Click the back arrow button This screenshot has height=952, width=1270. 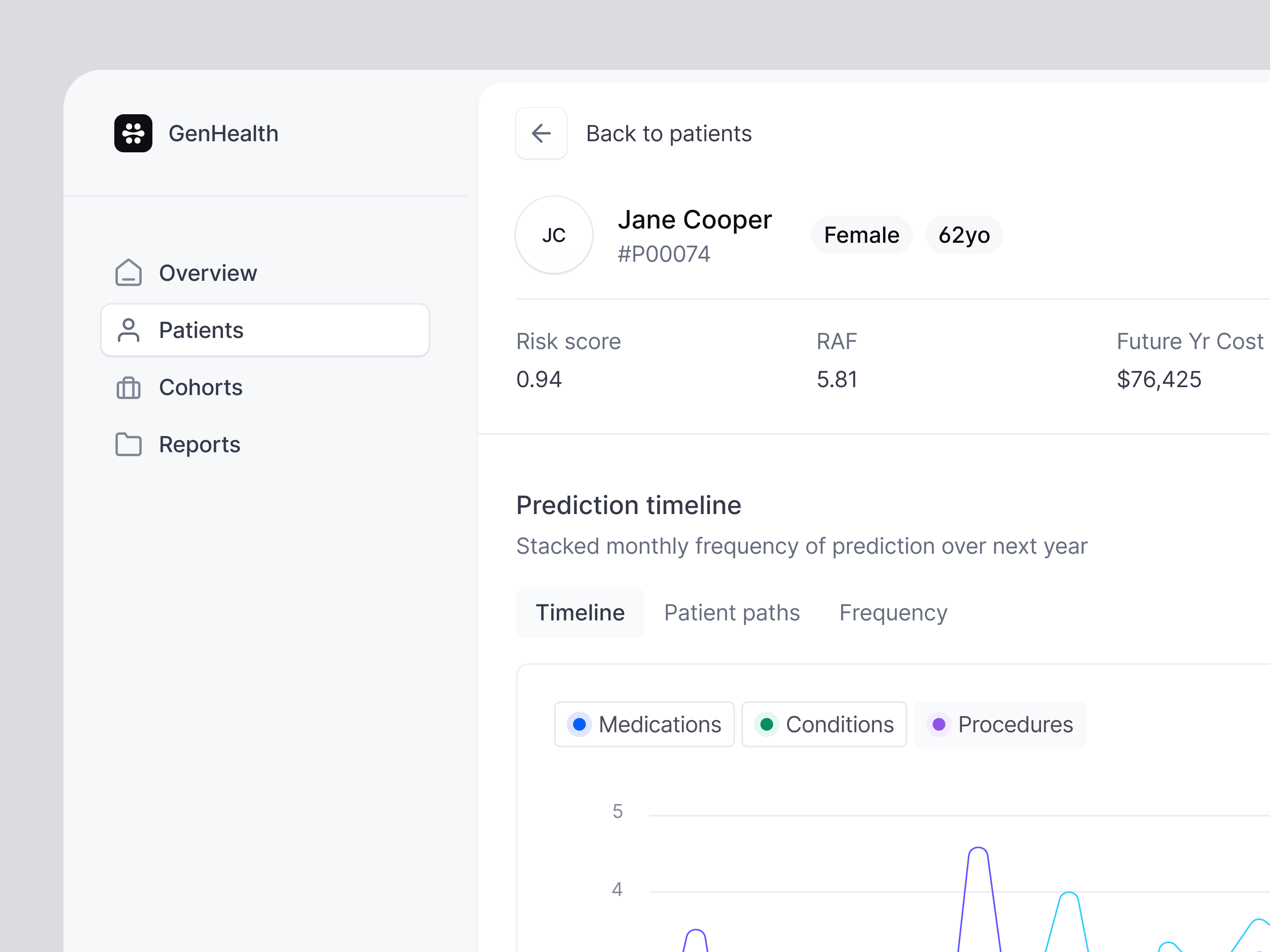[x=541, y=133]
